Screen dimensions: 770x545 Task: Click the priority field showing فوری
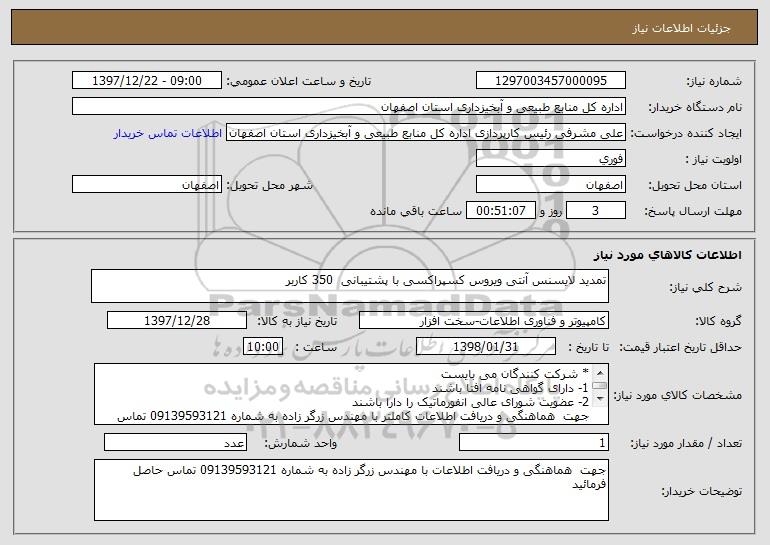click(550, 159)
